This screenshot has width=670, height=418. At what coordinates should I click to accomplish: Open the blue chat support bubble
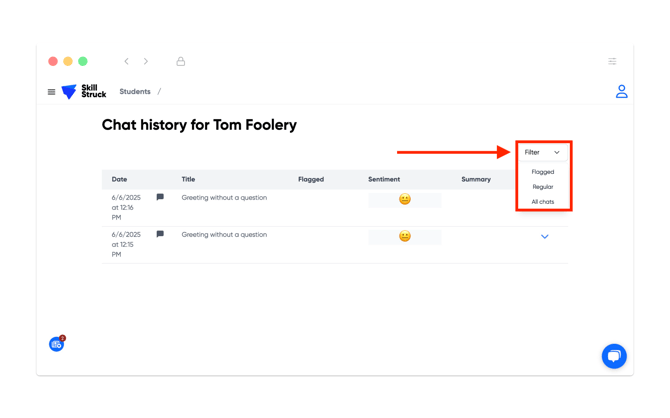click(614, 356)
